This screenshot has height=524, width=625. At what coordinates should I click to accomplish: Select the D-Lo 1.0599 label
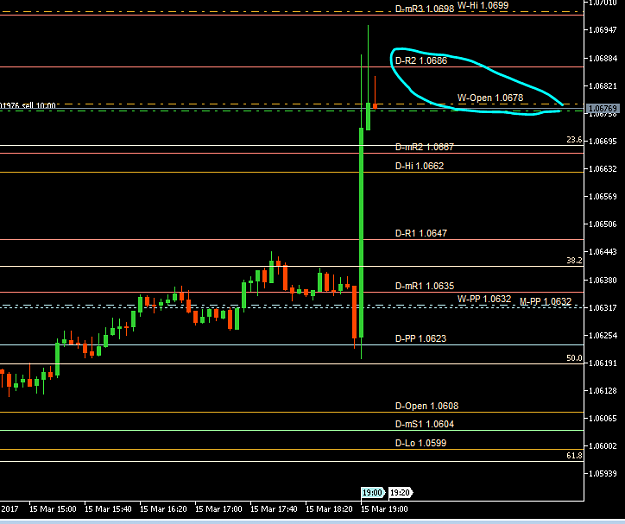pyautogui.click(x=421, y=443)
